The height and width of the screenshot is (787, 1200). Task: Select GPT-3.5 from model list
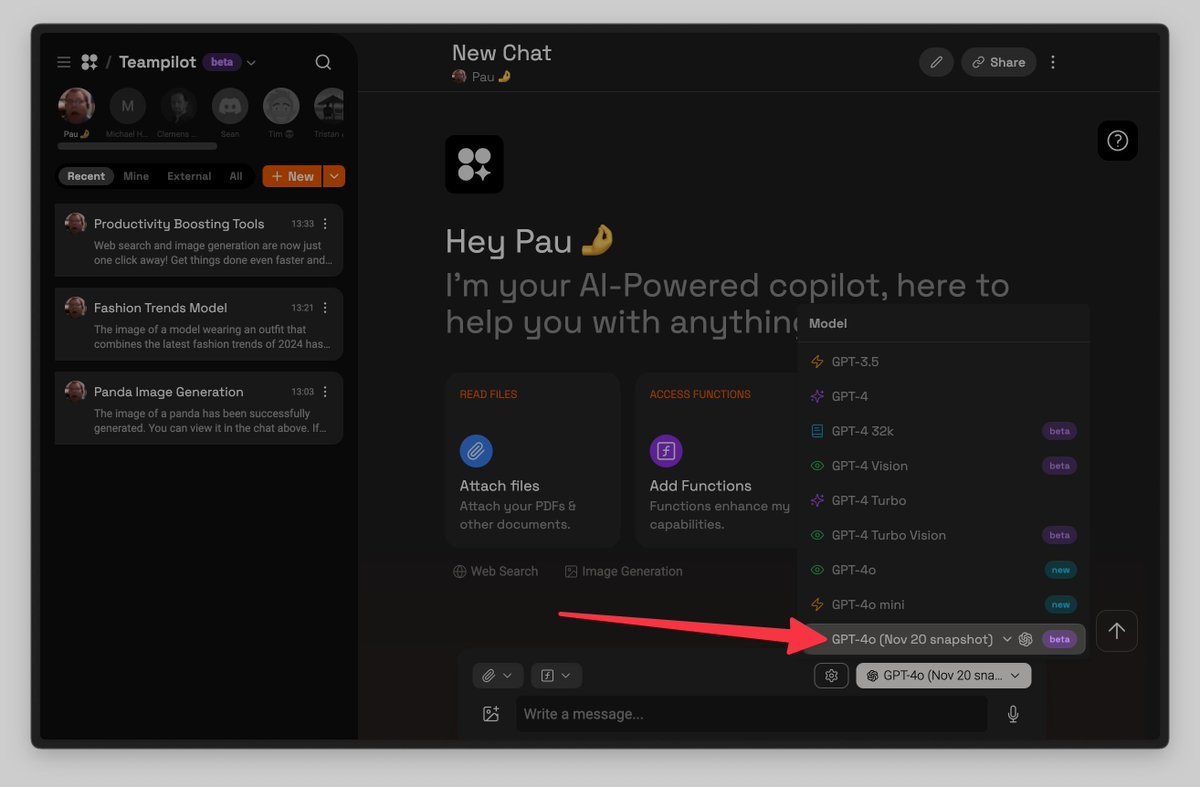coord(943,362)
